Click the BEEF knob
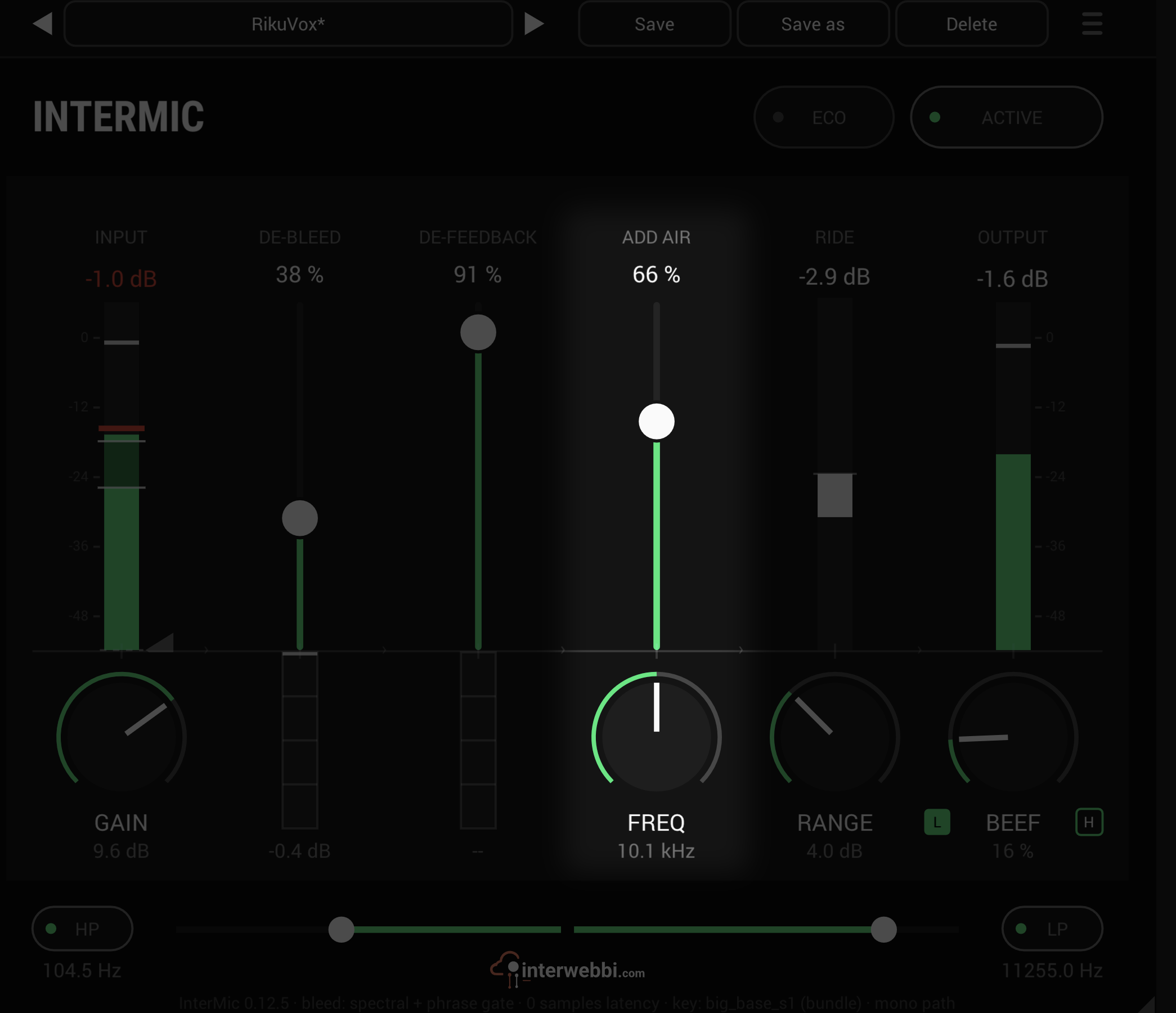1176x1013 pixels. [1013, 737]
